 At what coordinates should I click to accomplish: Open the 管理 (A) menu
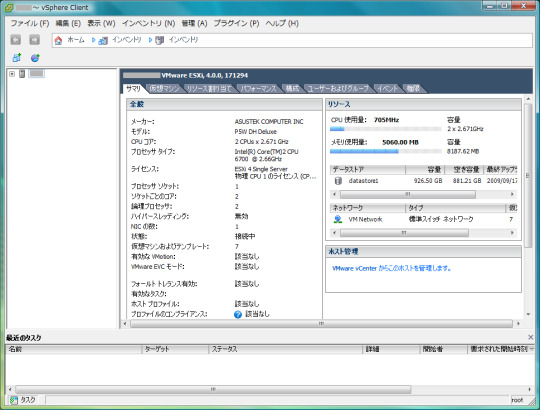194,23
